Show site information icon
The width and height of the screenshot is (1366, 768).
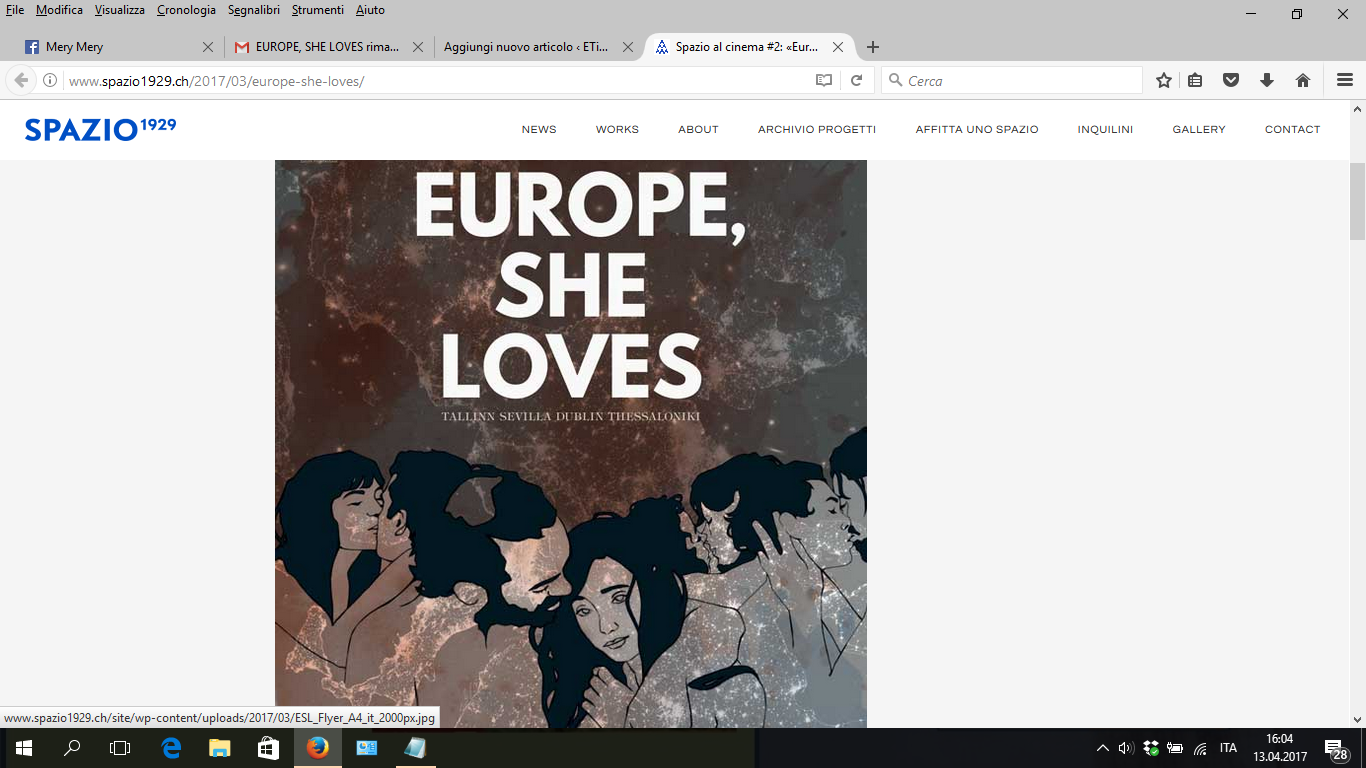pyautogui.click(x=50, y=80)
